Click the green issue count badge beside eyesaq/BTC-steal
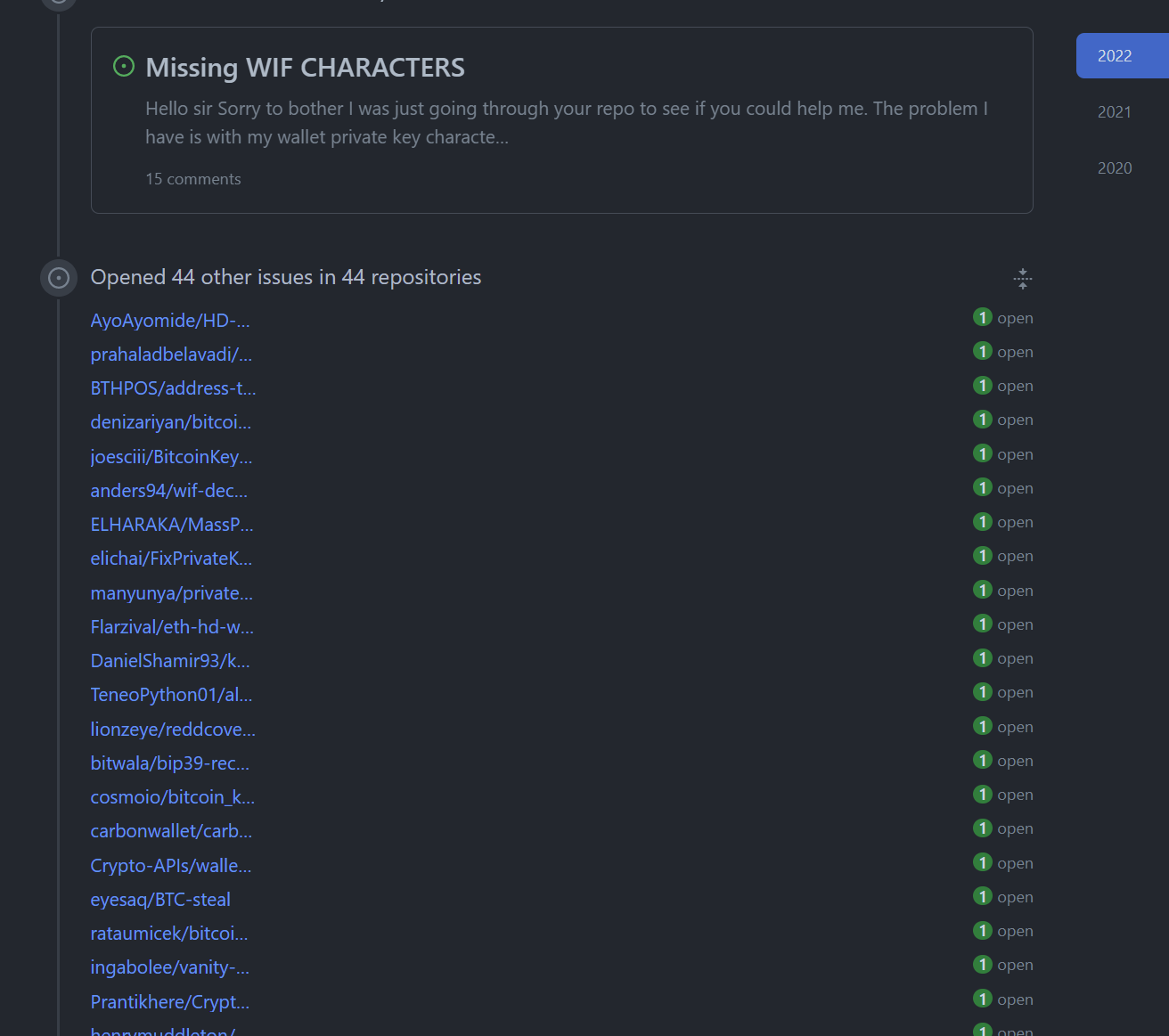This screenshot has width=1169, height=1036. click(982, 895)
